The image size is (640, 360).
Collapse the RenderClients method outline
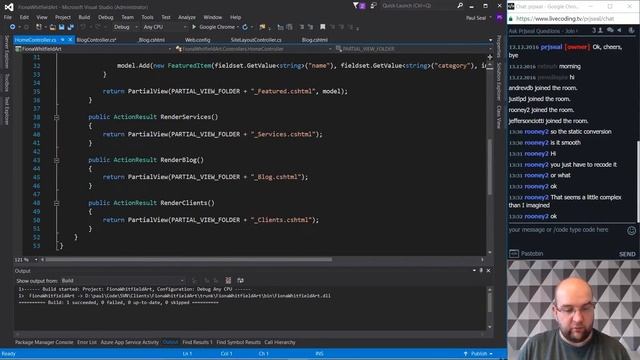click(x=56, y=203)
